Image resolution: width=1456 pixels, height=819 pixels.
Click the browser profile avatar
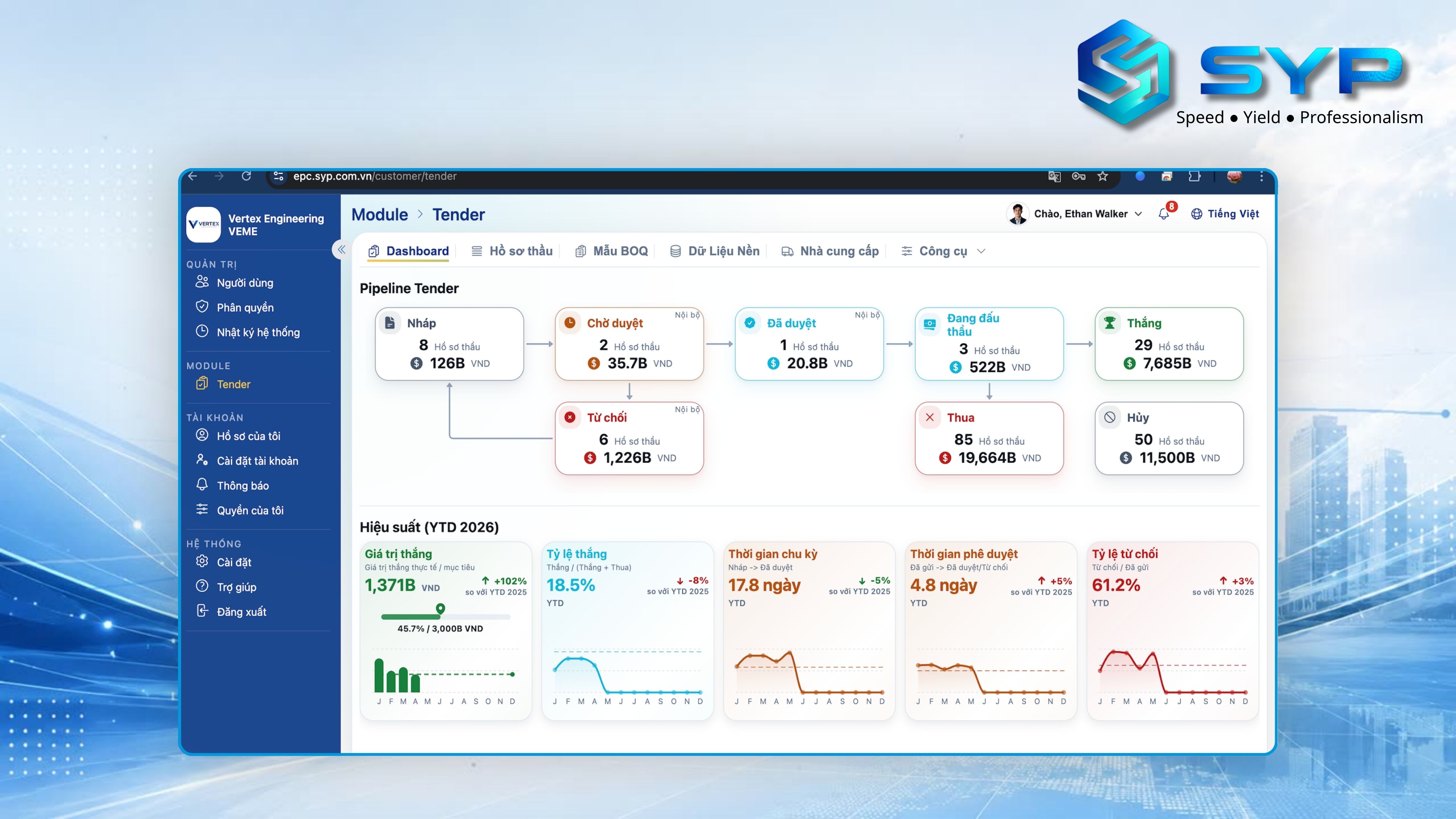click(1234, 176)
